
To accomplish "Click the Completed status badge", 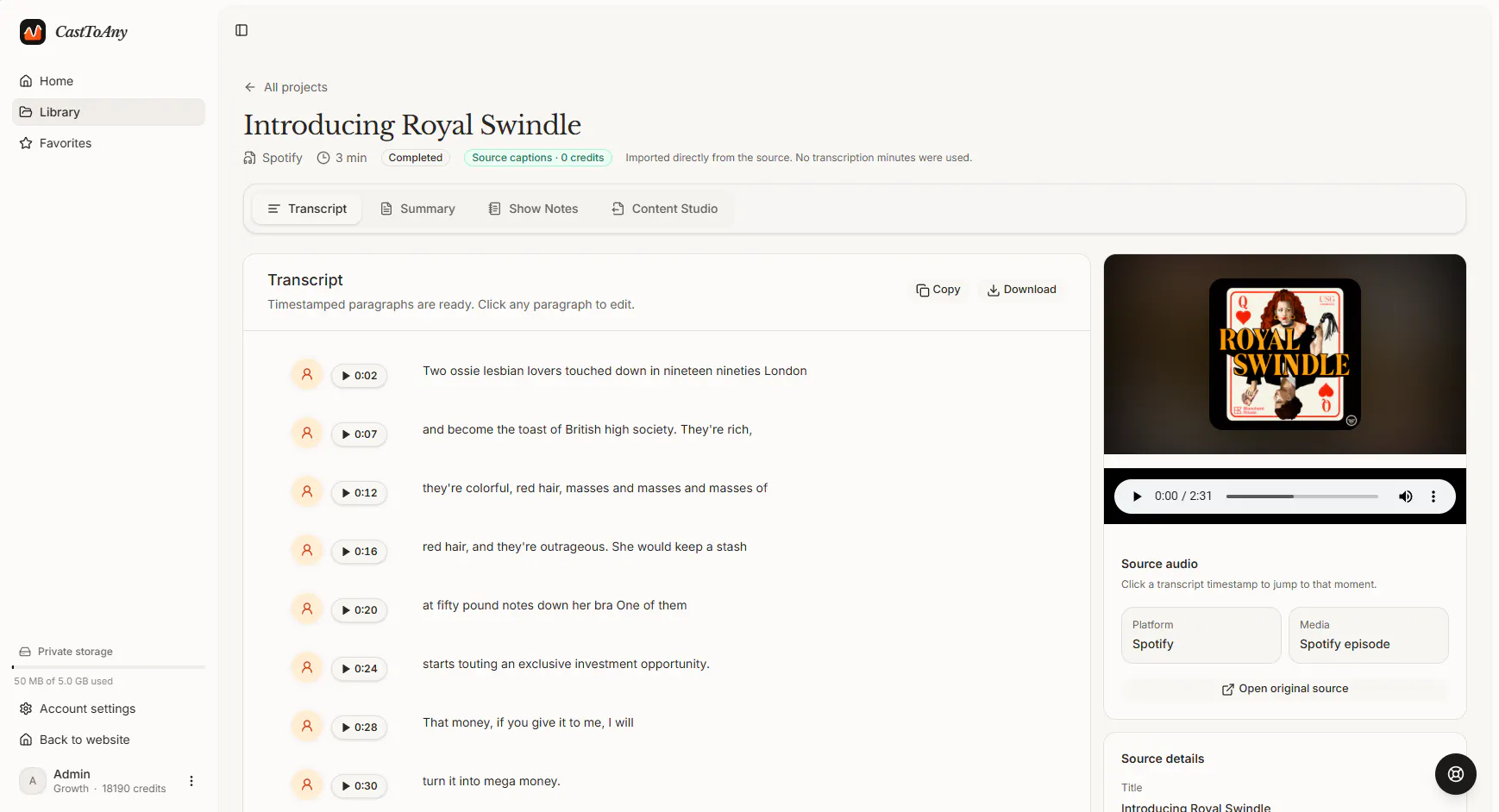I will pos(416,158).
